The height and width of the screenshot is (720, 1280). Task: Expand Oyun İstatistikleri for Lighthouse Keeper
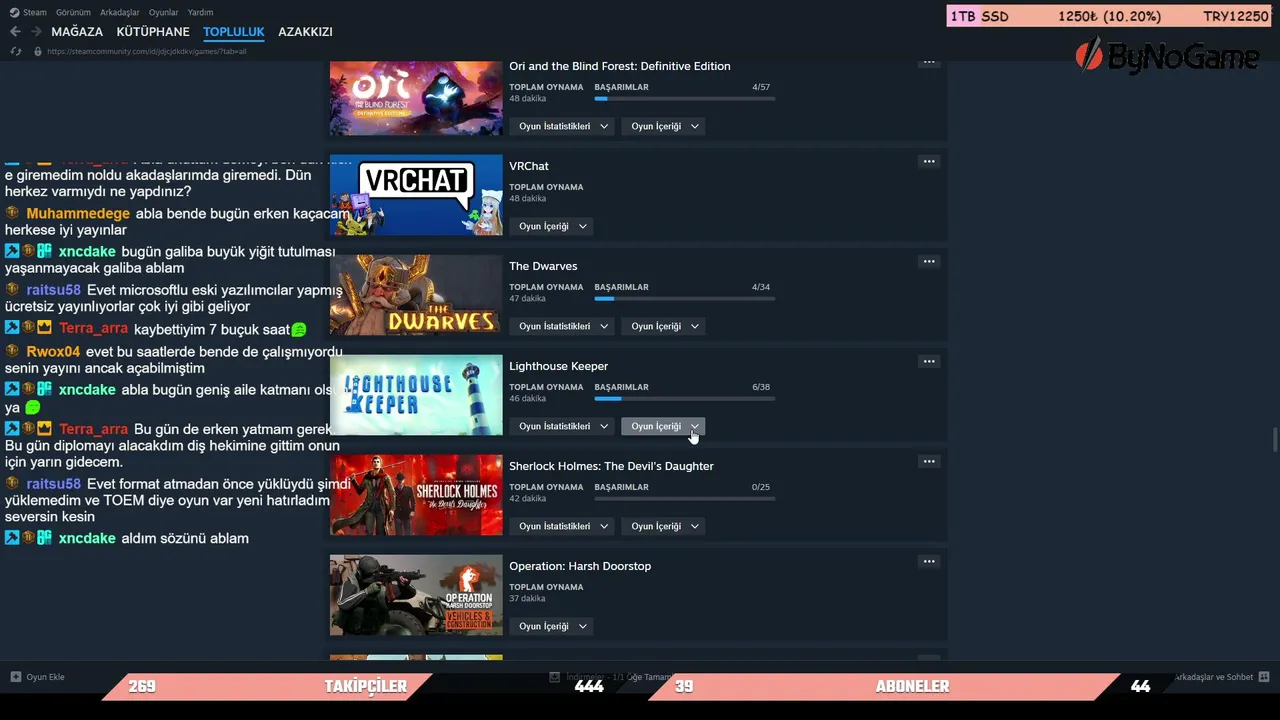tap(562, 426)
